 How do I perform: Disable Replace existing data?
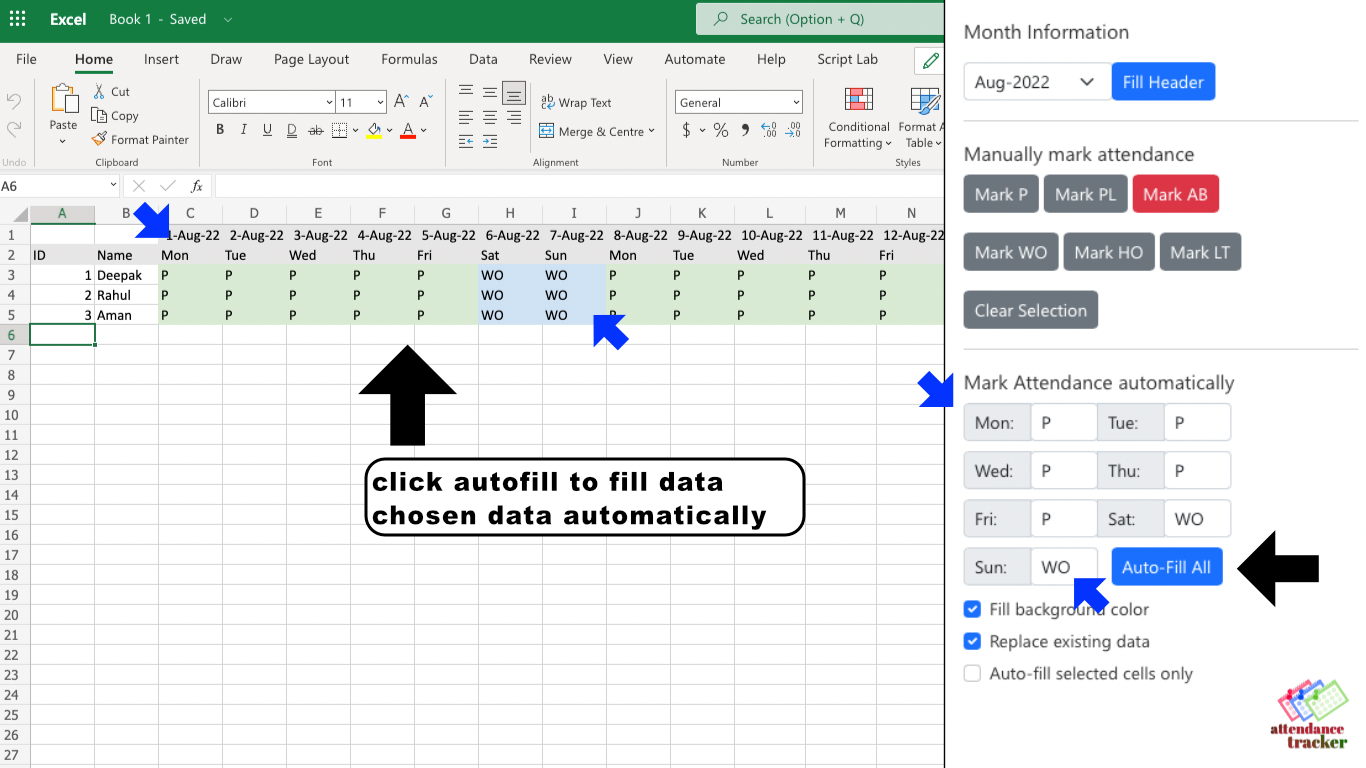coord(971,641)
